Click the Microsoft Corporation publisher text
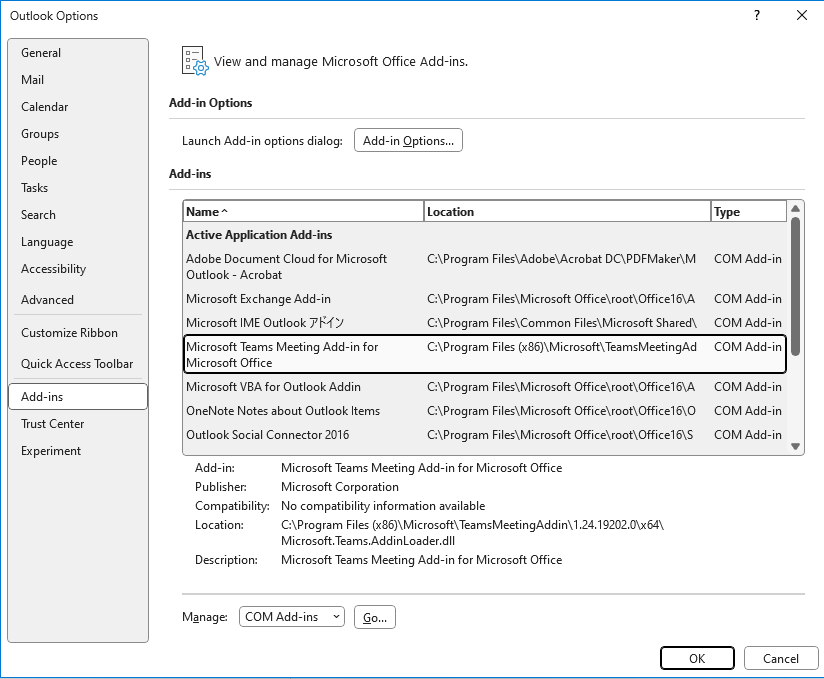The height and width of the screenshot is (679, 824). coord(340,487)
